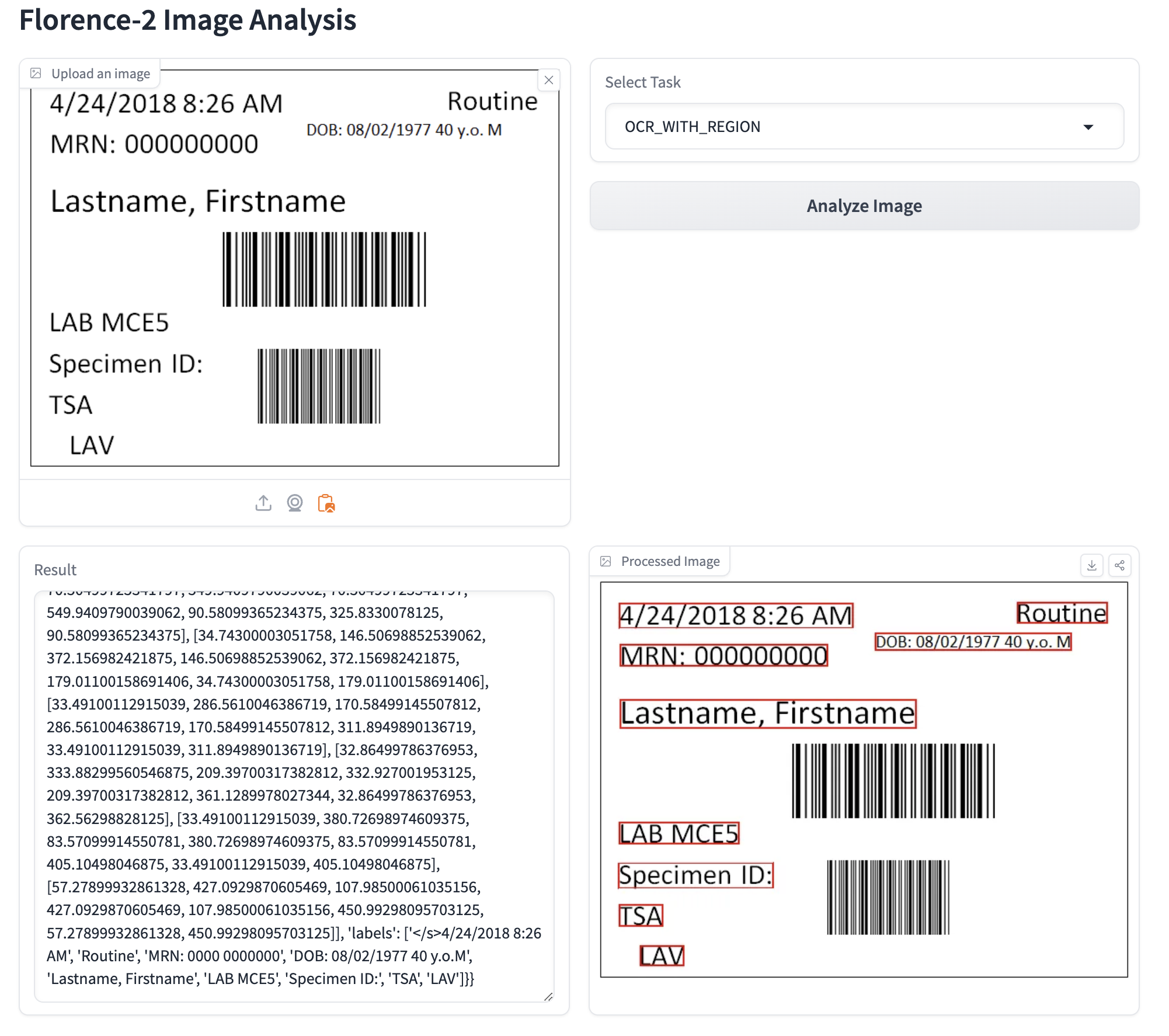Click the boxed DOB line in processed image
1169x1036 pixels.
[x=973, y=642]
